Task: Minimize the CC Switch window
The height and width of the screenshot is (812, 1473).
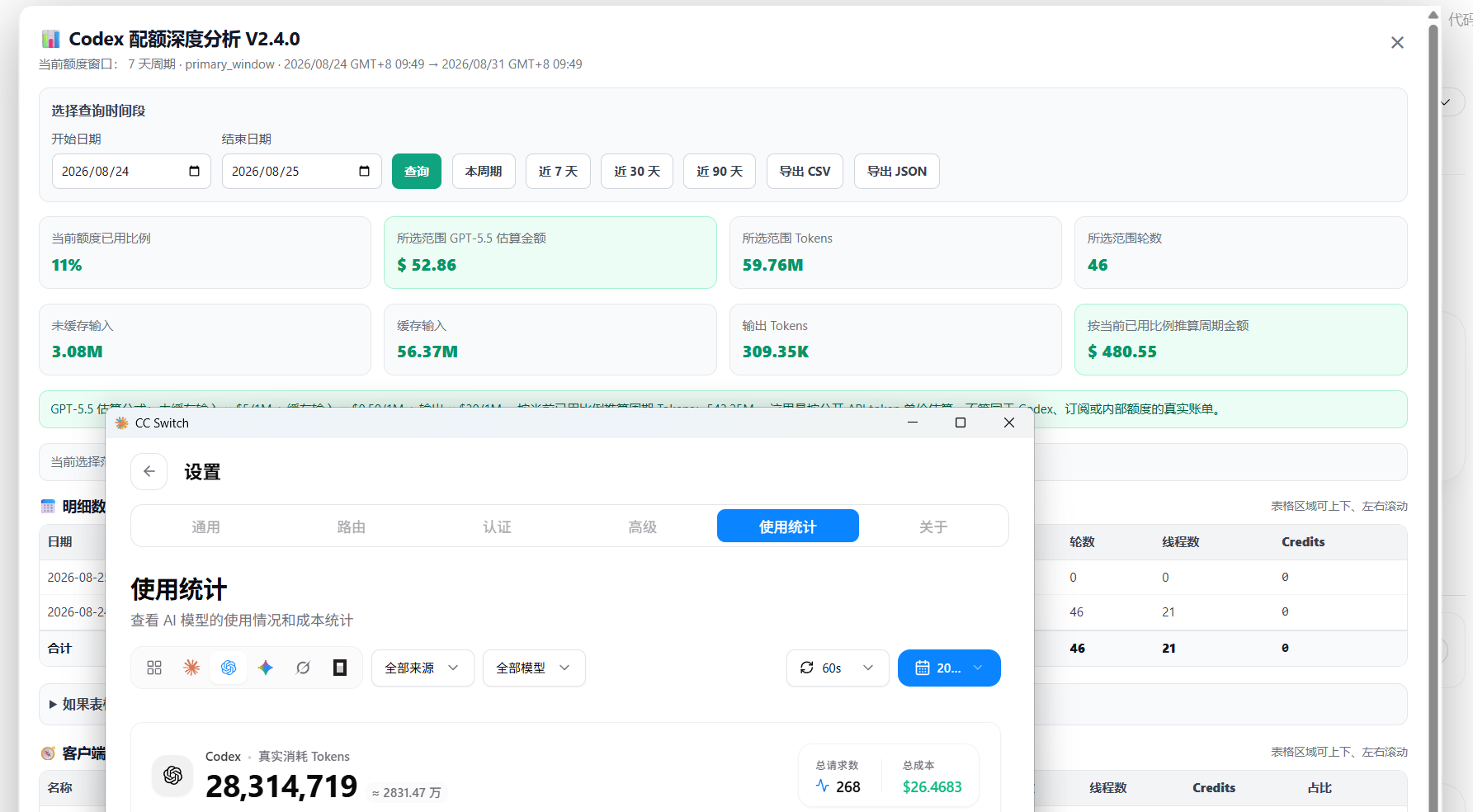Action: tap(913, 423)
